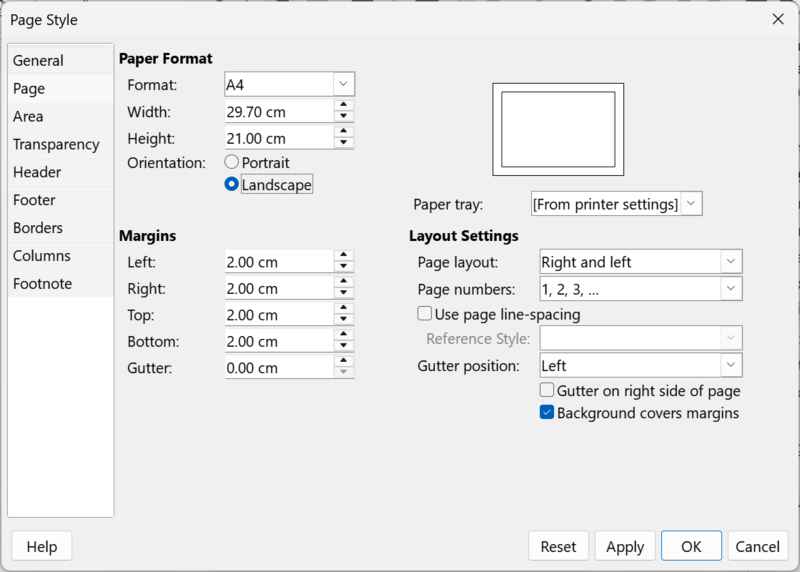Click the Reset button
The height and width of the screenshot is (572, 800).
click(558, 546)
